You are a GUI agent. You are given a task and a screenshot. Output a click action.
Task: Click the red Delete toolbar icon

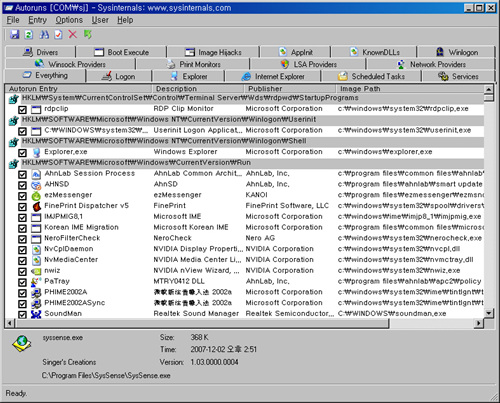tap(72, 34)
